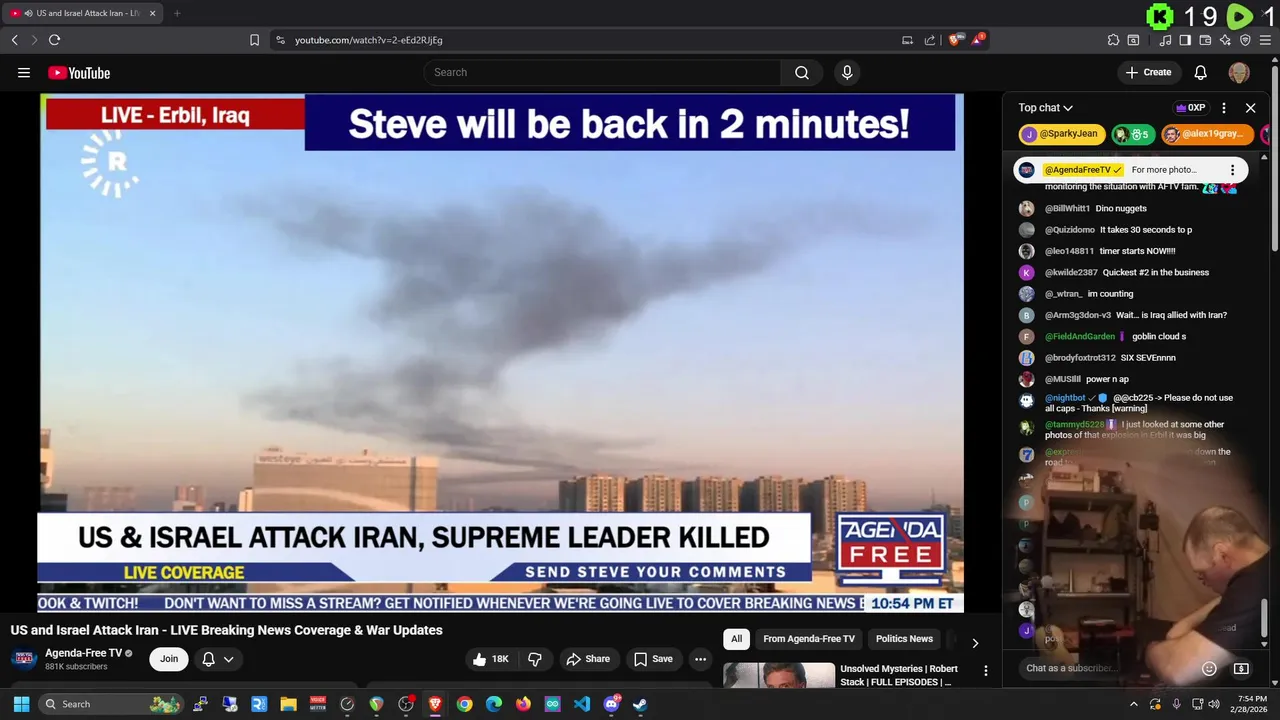The image size is (1280, 720).
Task: Open options for Unsolved Mysteries video
Action: 985,671
